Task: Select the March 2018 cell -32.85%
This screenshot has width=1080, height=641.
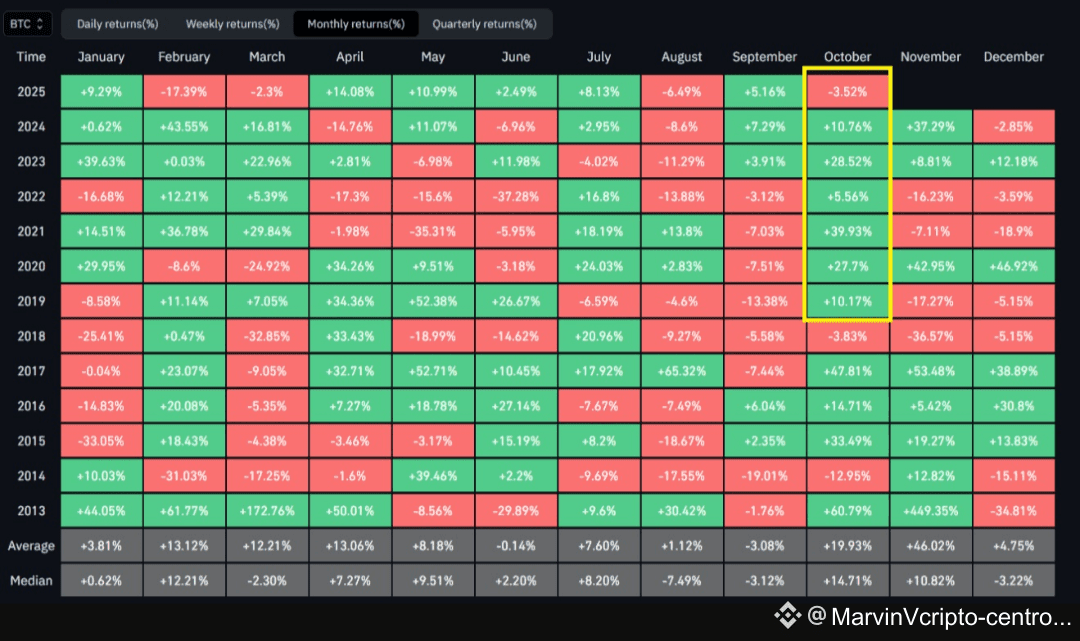Action: click(267, 337)
